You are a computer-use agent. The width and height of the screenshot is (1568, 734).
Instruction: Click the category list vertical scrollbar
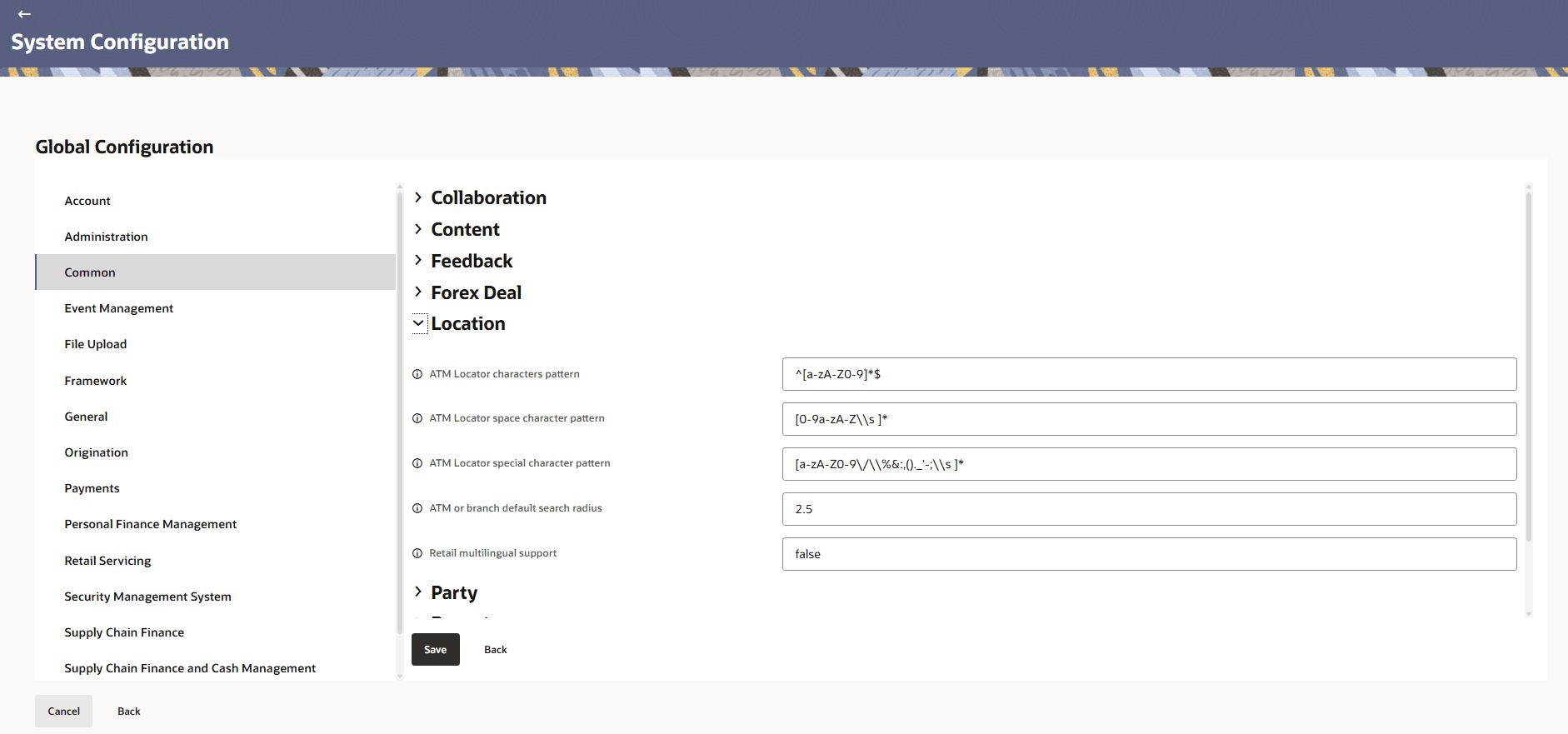tap(400, 412)
